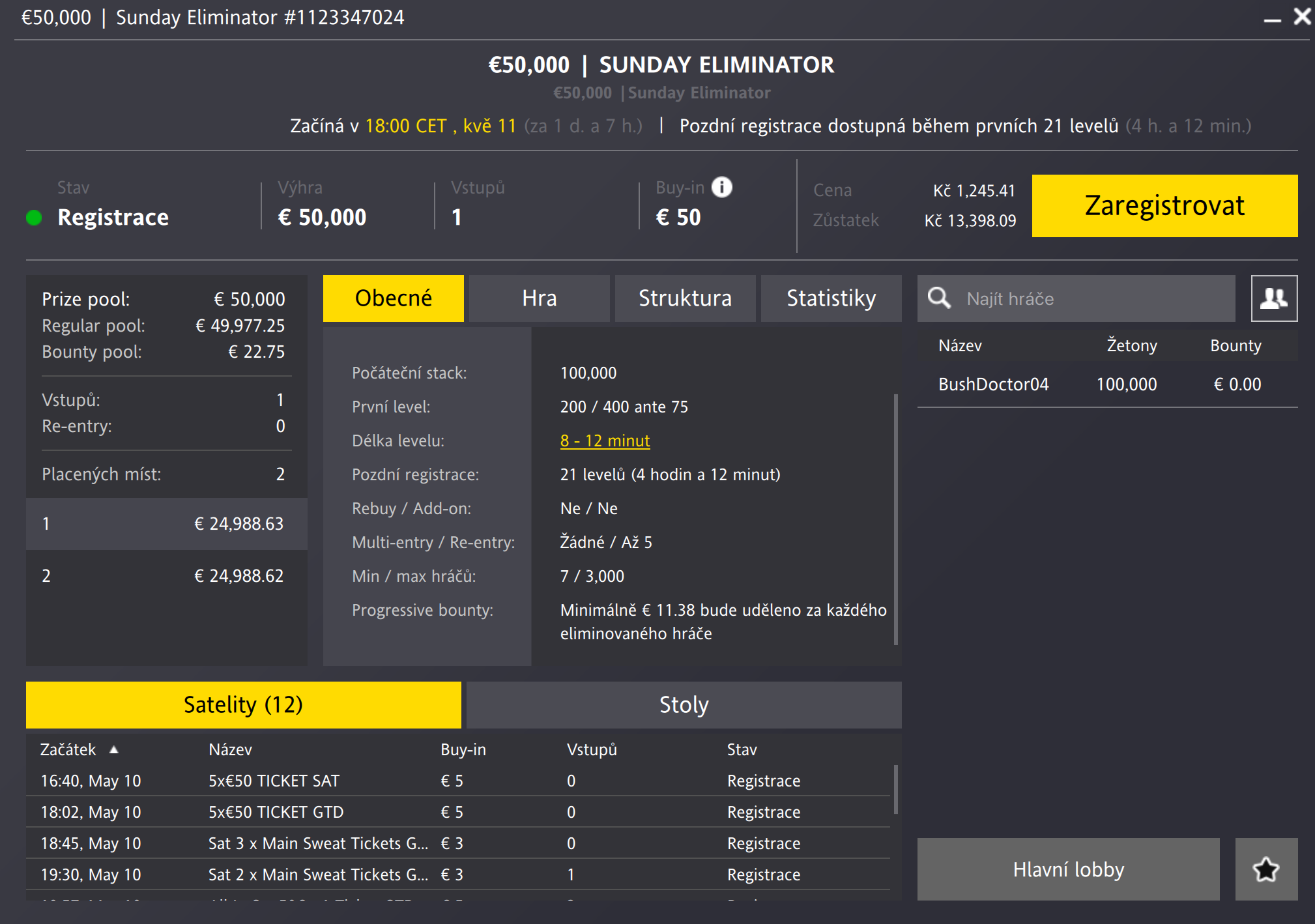Screen dimensions: 1315x924
Task: Open the 8 - 12 minut level length link
Action: pyautogui.click(x=603, y=440)
